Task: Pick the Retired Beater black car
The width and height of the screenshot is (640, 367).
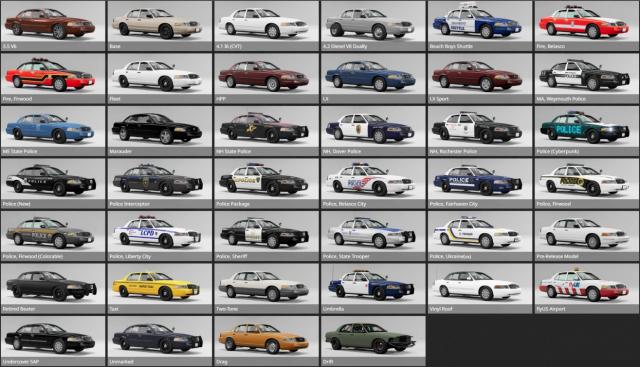Action: 53,288
